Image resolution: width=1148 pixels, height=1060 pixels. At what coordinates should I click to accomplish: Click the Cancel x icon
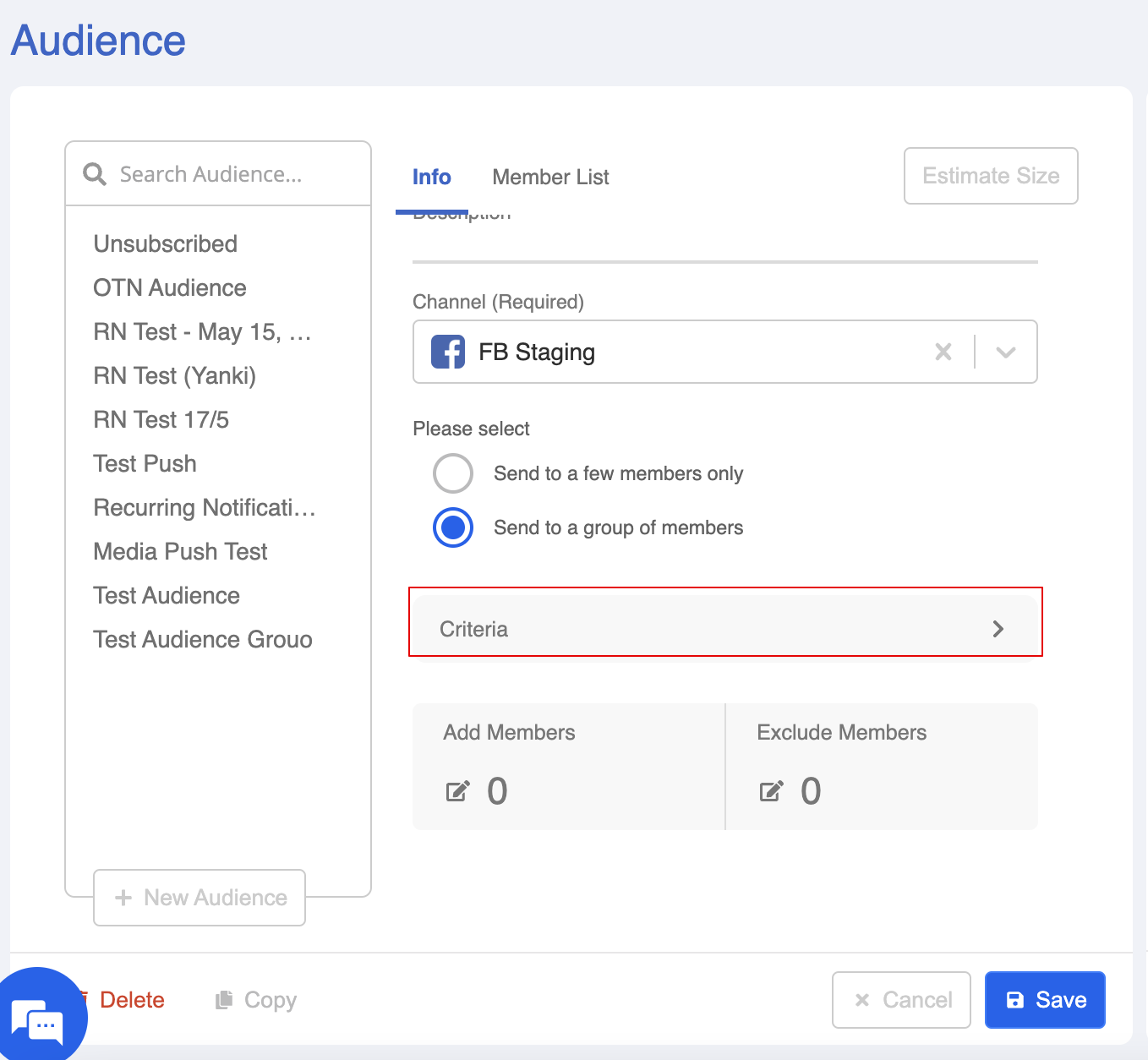(862, 1000)
